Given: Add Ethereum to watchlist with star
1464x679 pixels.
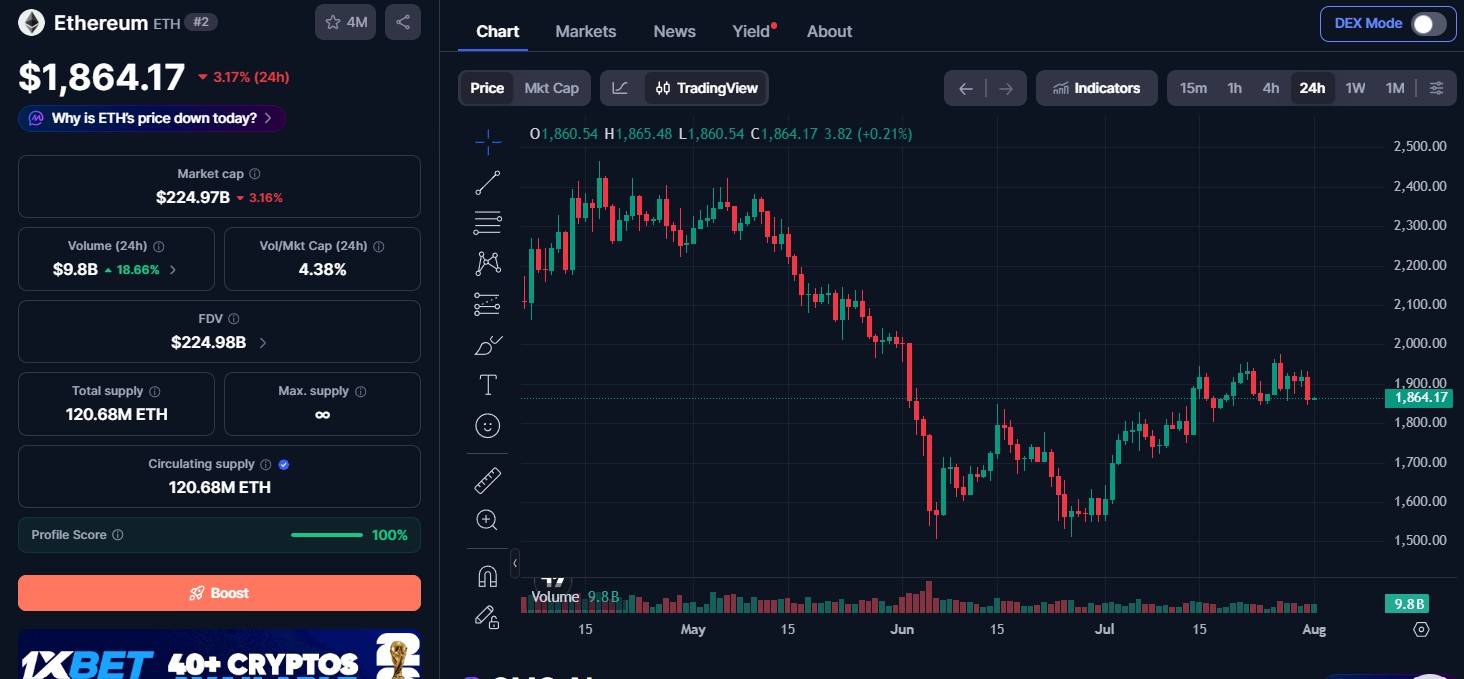Looking at the screenshot, I should 346,22.
